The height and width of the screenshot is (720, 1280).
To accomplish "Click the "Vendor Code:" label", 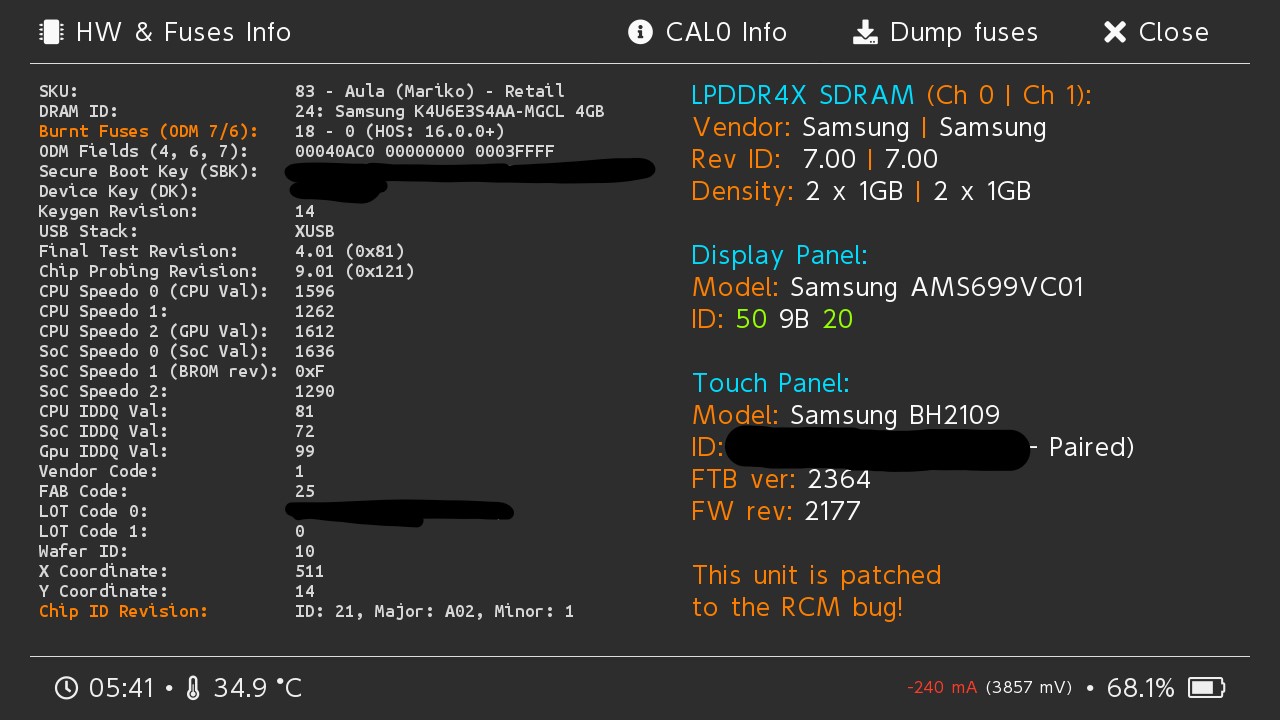I will tap(99, 471).
